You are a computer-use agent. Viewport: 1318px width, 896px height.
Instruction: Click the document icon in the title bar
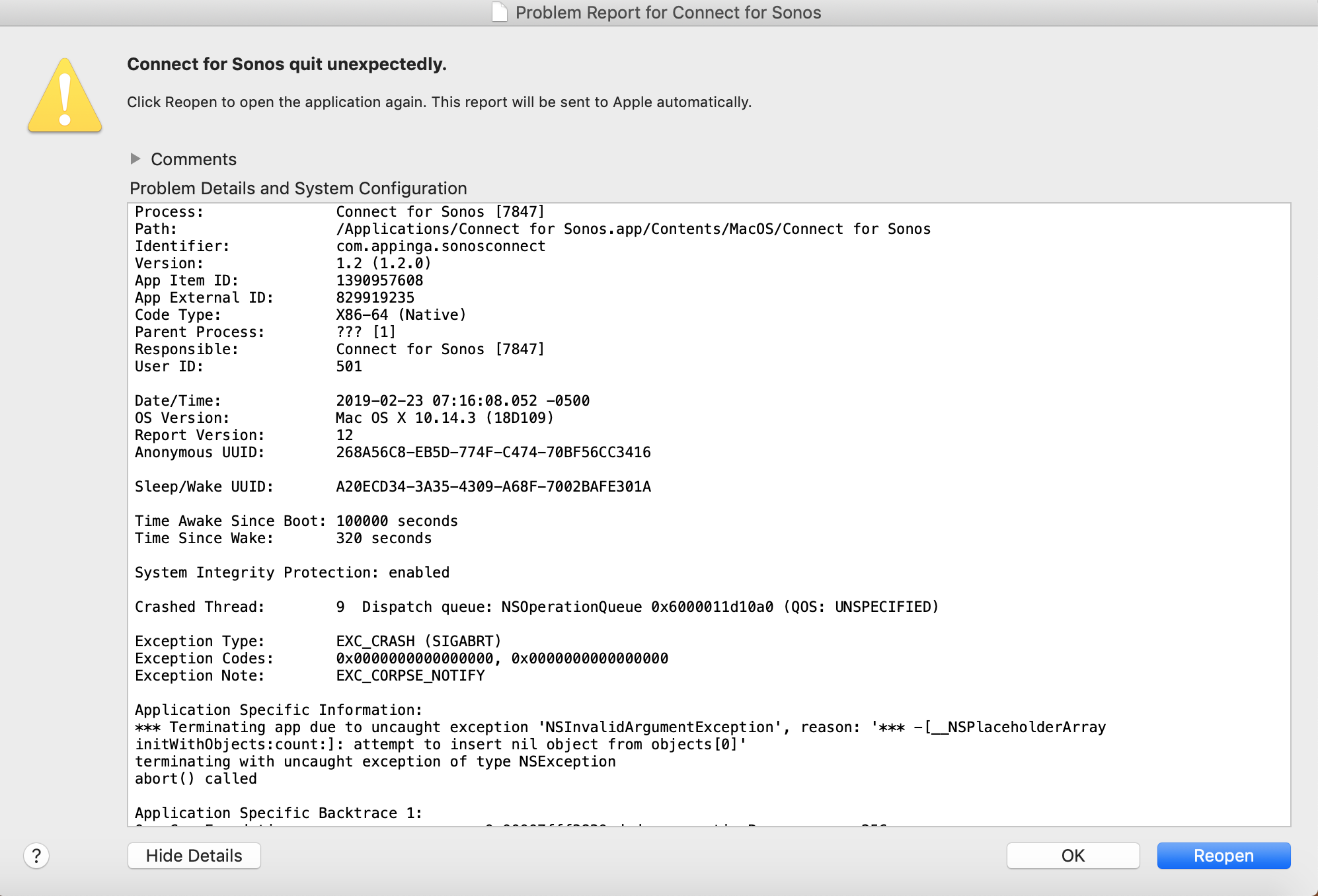(500, 12)
